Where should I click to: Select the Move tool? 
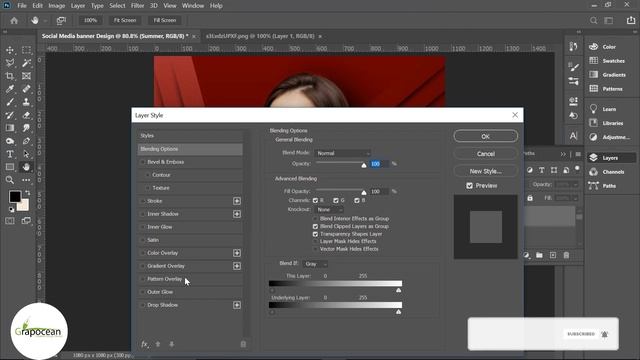(10, 50)
